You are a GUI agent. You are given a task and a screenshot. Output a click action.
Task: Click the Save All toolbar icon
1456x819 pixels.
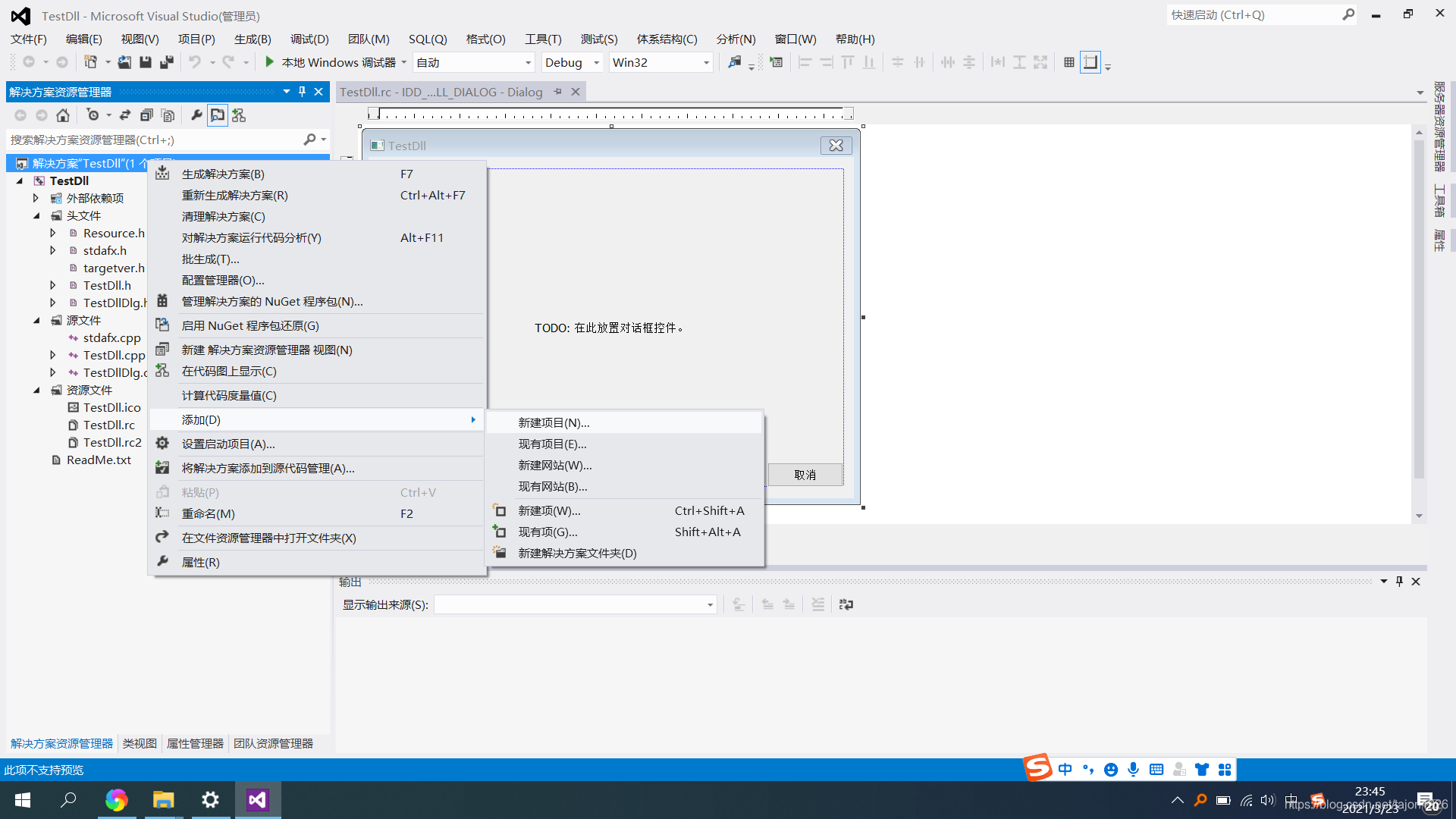point(167,62)
